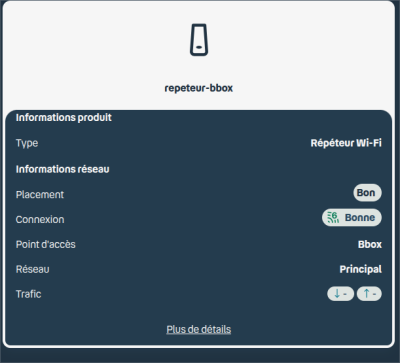Click the 'Point d'accès' label

tap(46, 244)
